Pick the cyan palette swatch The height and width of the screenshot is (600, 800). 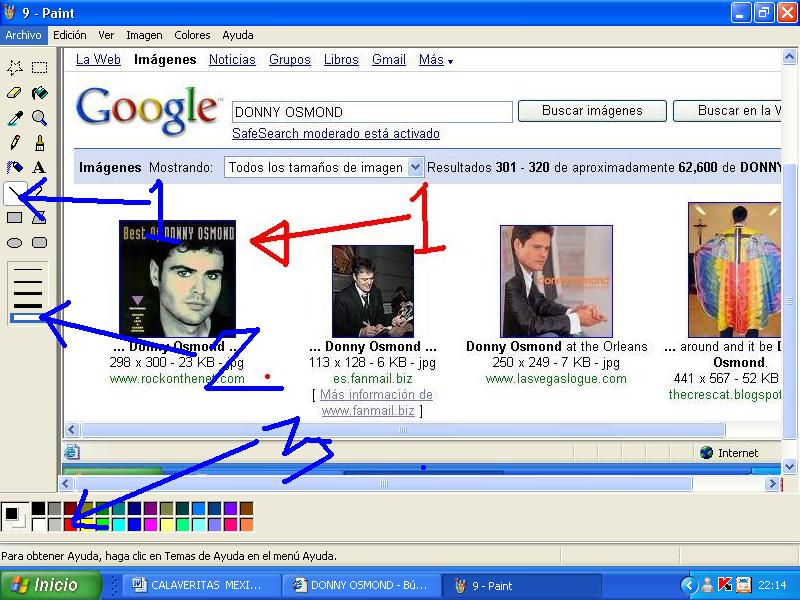tap(118, 524)
